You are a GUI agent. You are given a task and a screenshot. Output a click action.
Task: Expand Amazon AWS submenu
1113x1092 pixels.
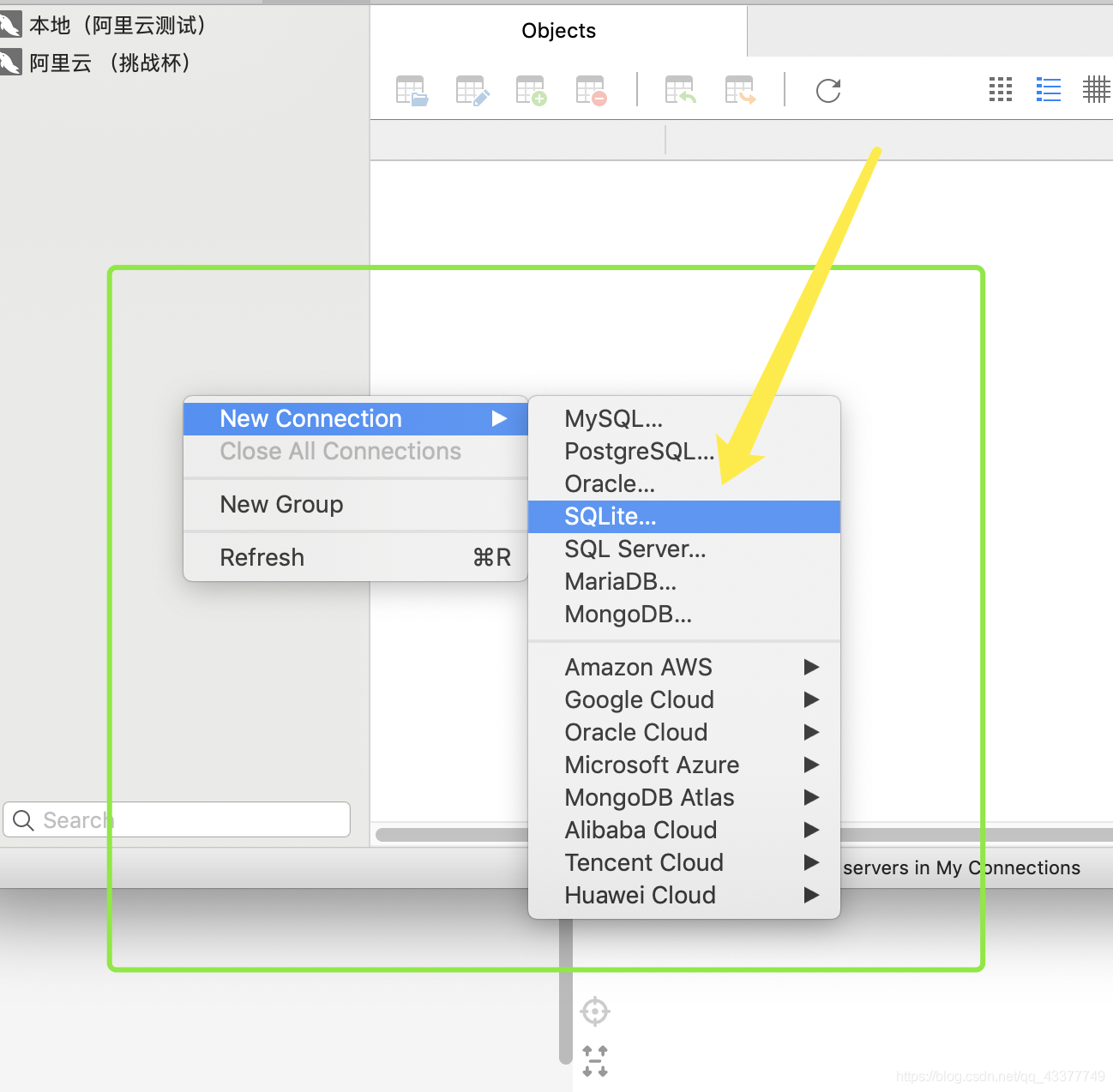point(684,667)
